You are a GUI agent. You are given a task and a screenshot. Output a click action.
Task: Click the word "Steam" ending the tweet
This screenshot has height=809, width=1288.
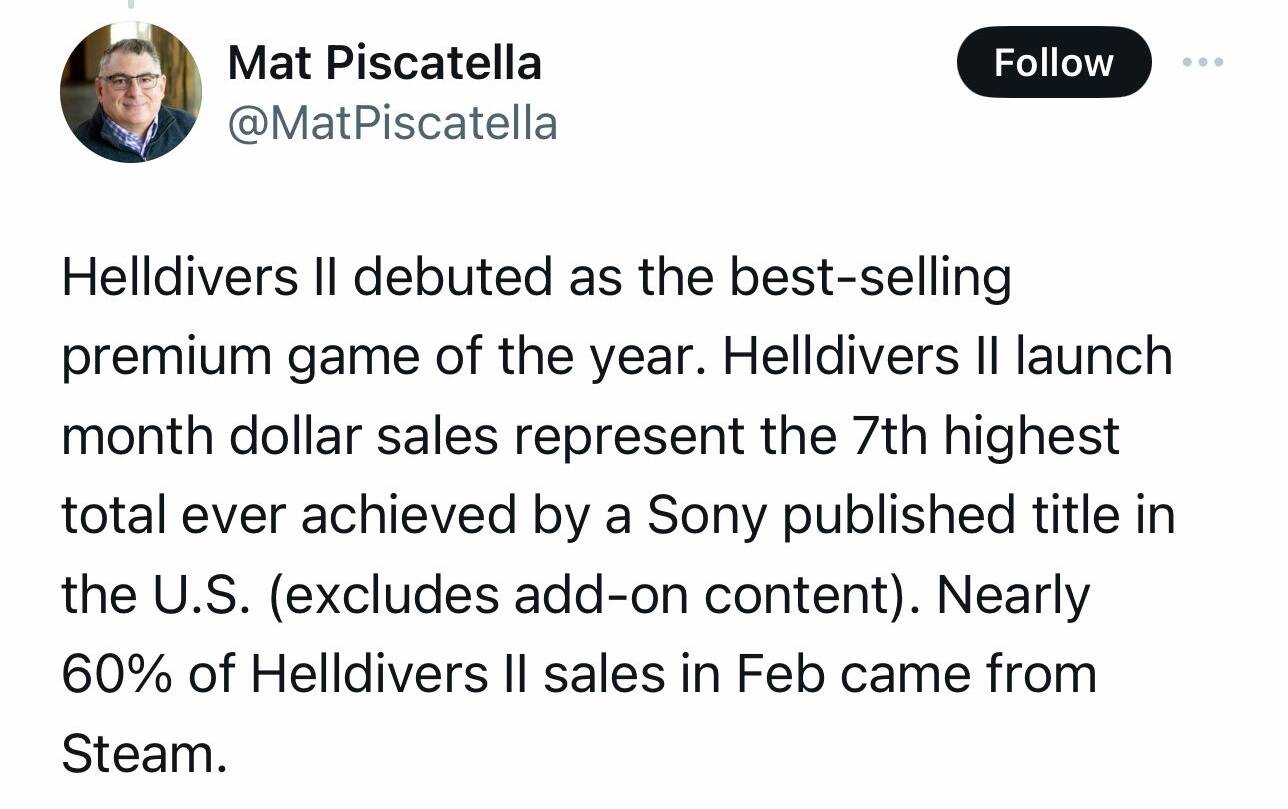pyautogui.click(x=137, y=752)
